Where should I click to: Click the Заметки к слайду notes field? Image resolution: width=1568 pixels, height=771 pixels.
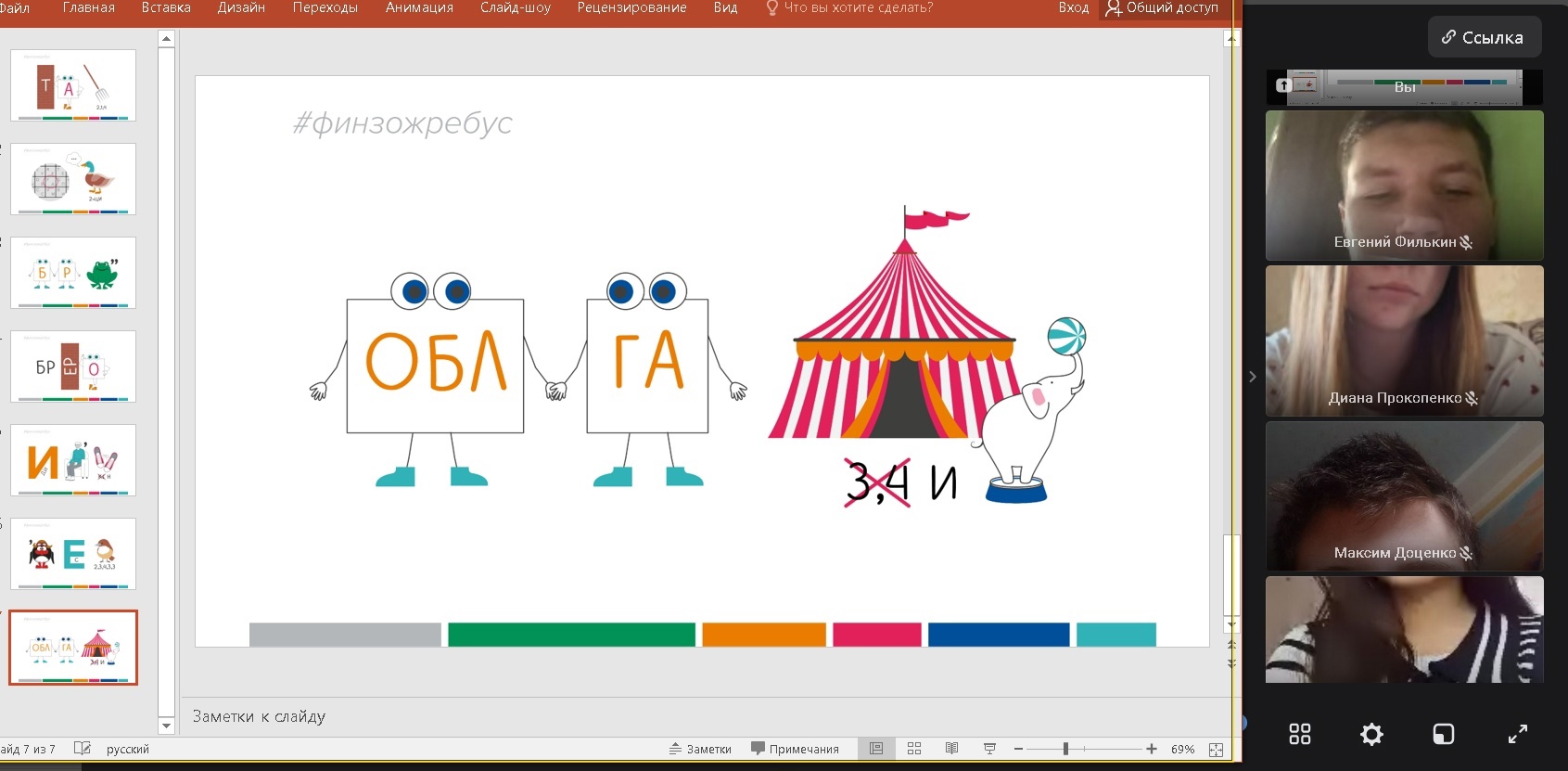(705, 716)
